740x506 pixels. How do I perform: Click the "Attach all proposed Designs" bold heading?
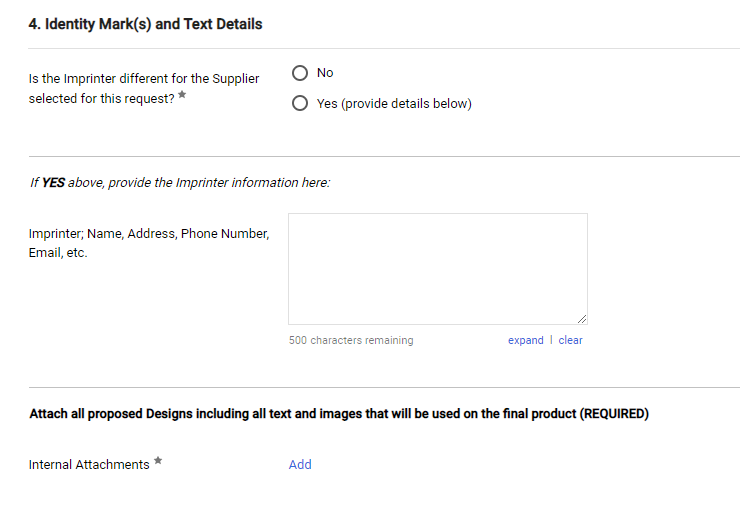[339, 414]
